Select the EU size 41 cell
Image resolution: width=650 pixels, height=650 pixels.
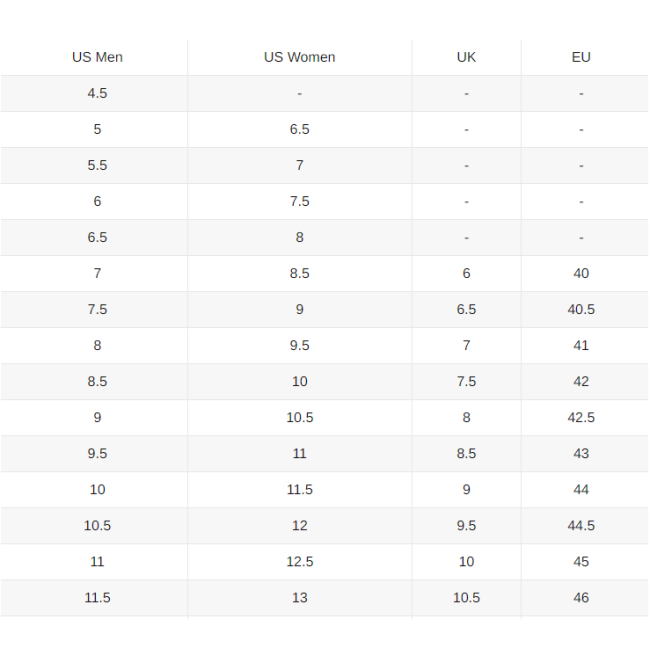click(x=581, y=345)
